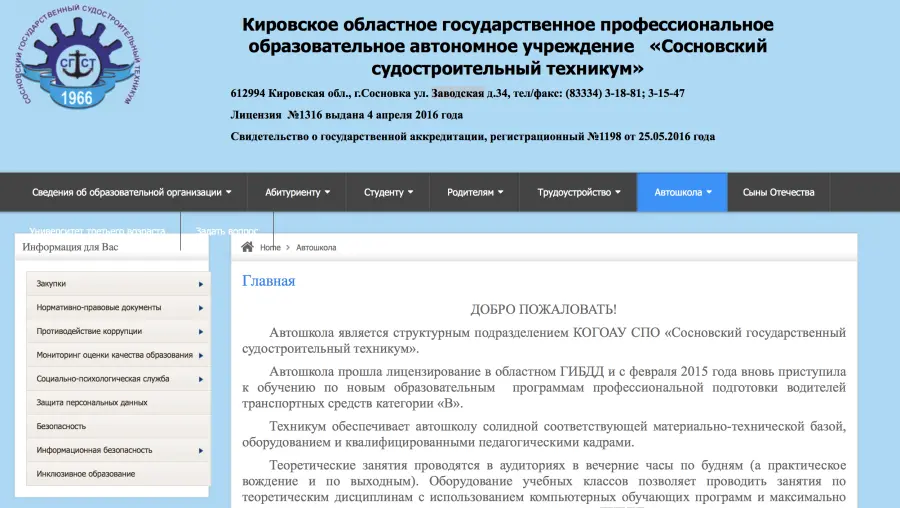Expand 'Информационная безопасность' submenu arrow

pyautogui.click(x=201, y=451)
